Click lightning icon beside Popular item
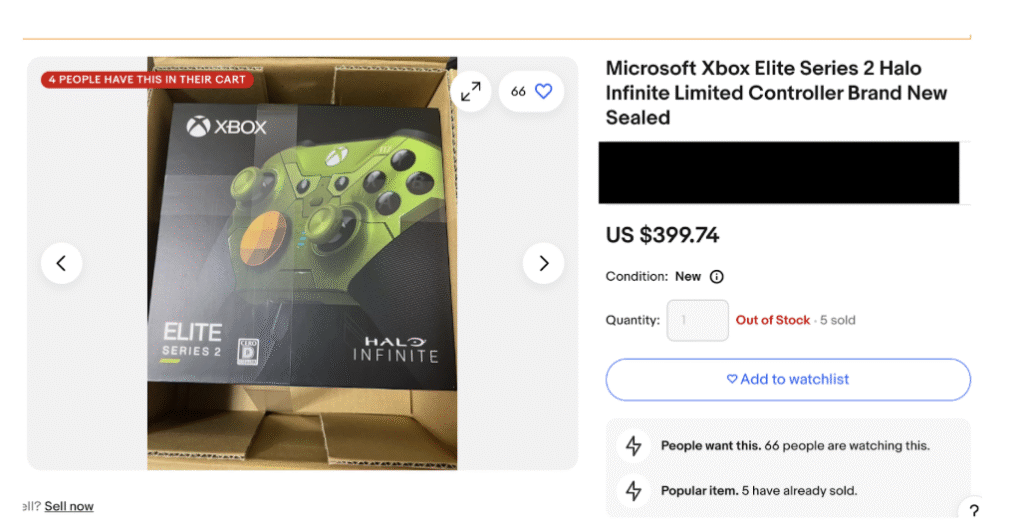1024x528 pixels. [x=633, y=491]
